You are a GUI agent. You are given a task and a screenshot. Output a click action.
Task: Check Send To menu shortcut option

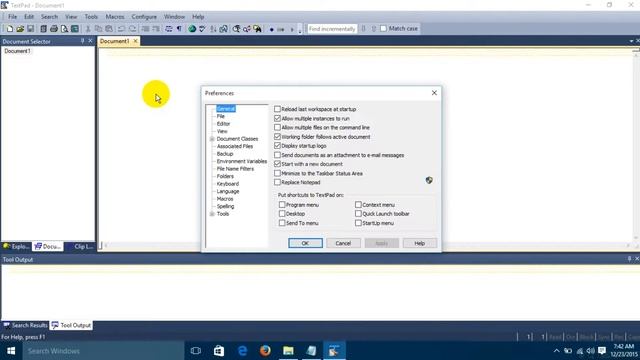point(282,223)
